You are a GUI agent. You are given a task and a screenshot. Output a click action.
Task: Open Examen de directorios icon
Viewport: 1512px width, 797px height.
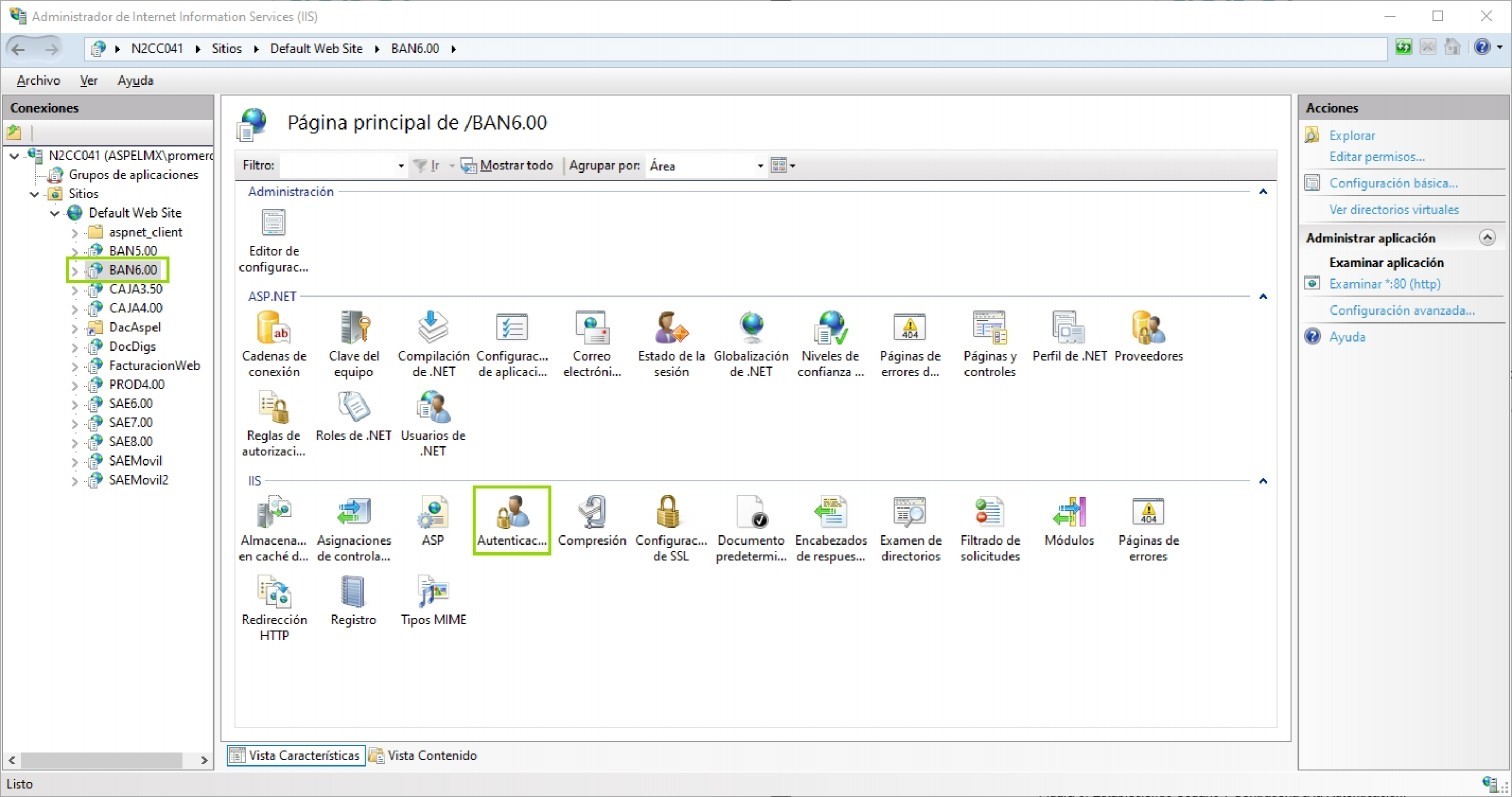point(910,528)
